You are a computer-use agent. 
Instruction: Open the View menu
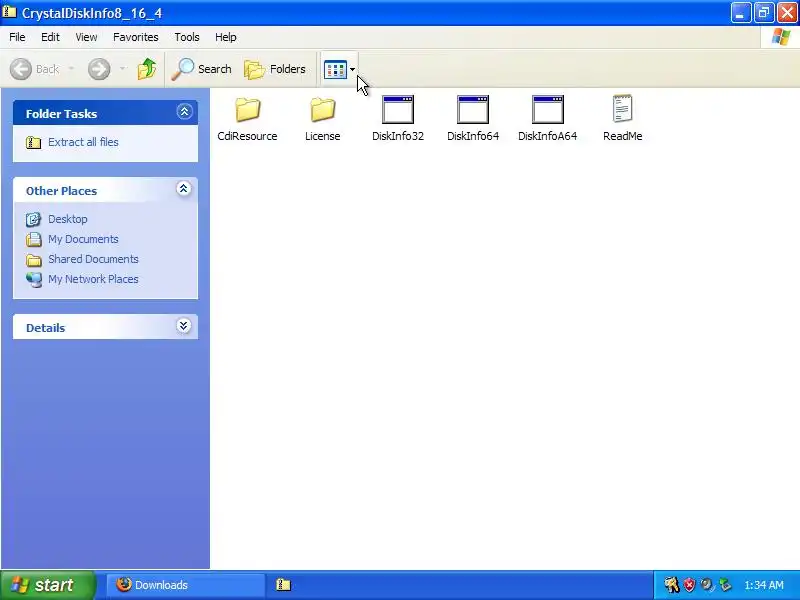(x=86, y=37)
